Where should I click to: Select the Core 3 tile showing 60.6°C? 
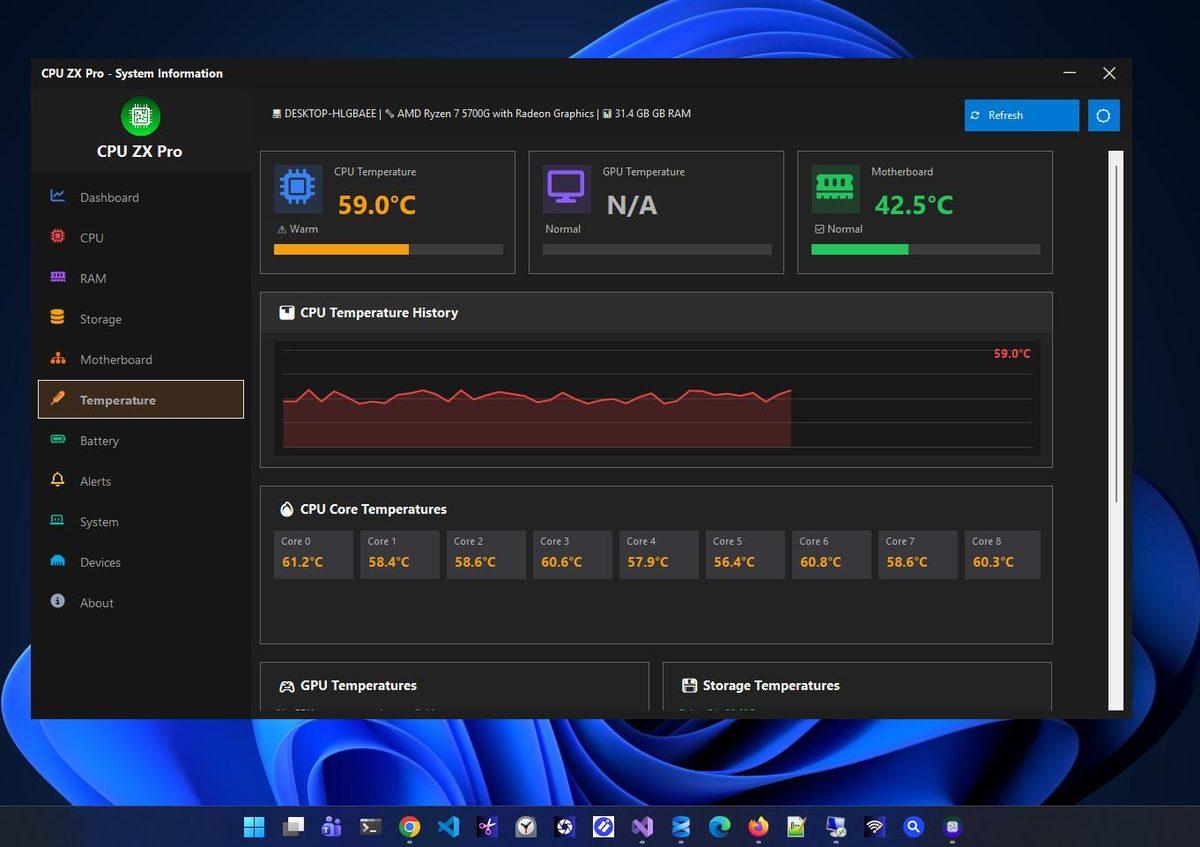pos(573,554)
